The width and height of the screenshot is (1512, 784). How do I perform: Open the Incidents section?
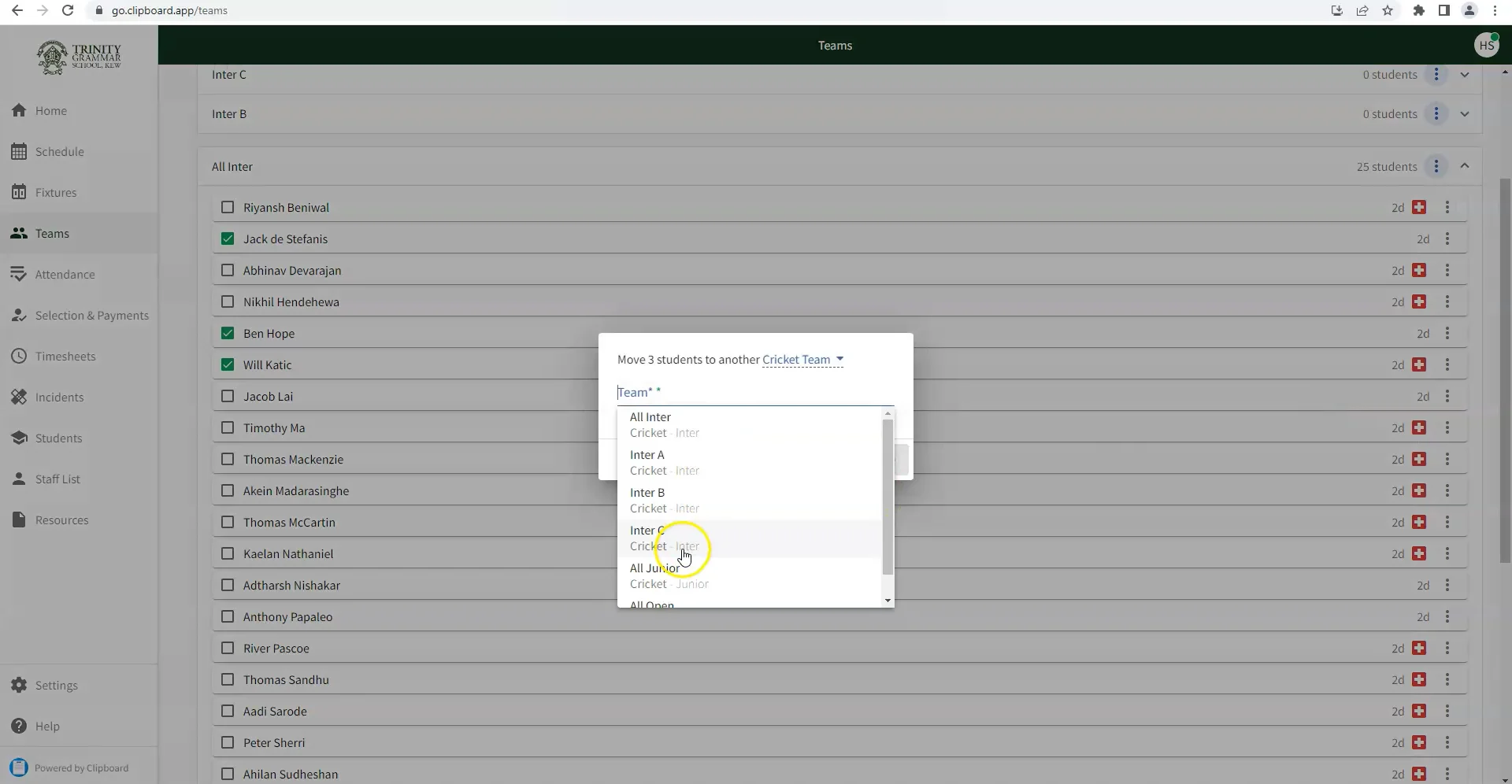point(62,397)
